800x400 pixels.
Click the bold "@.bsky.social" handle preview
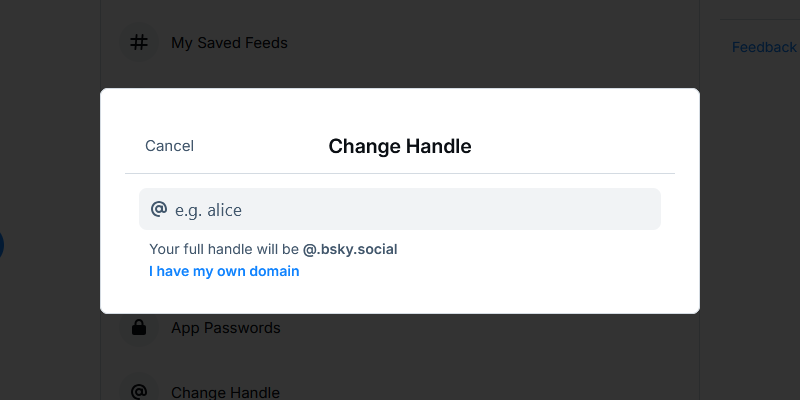point(357,249)
